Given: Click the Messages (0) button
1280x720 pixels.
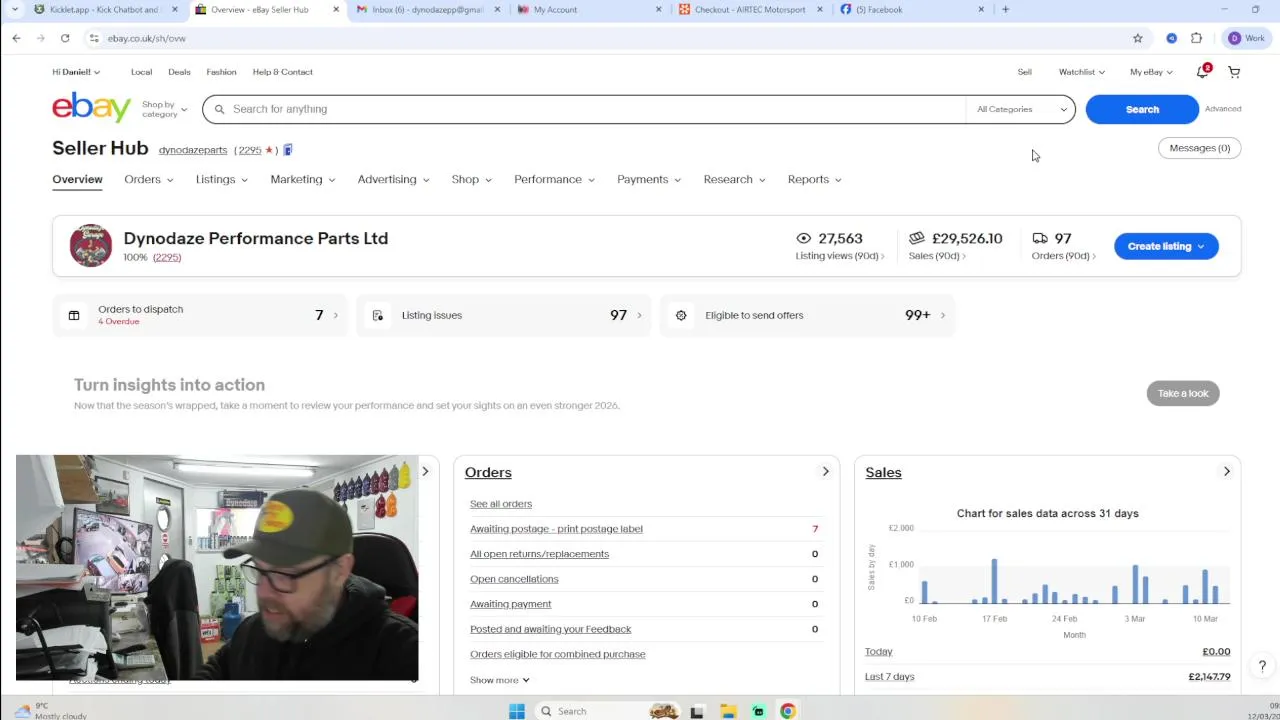Looking at the screenshot, I should 1199,148.
